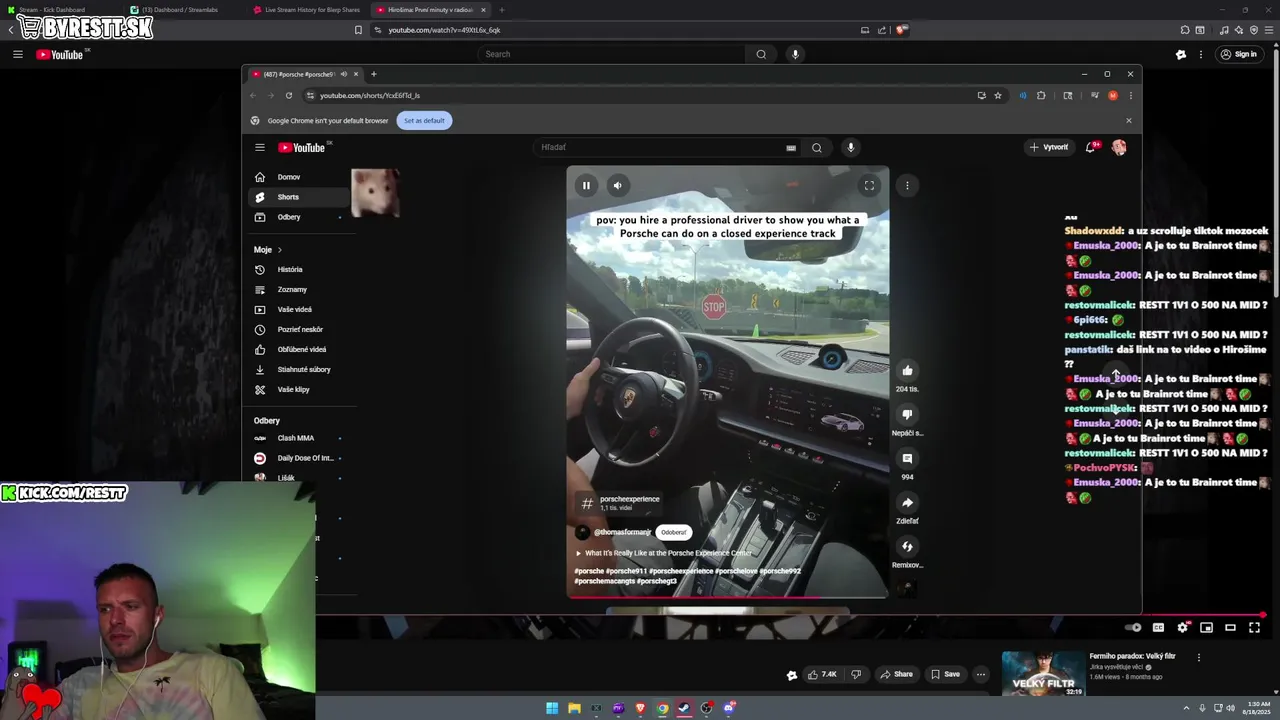This screenshot has height=720, width=1280.
Task: Open the account avatar menu
Action: (1119, 147)
